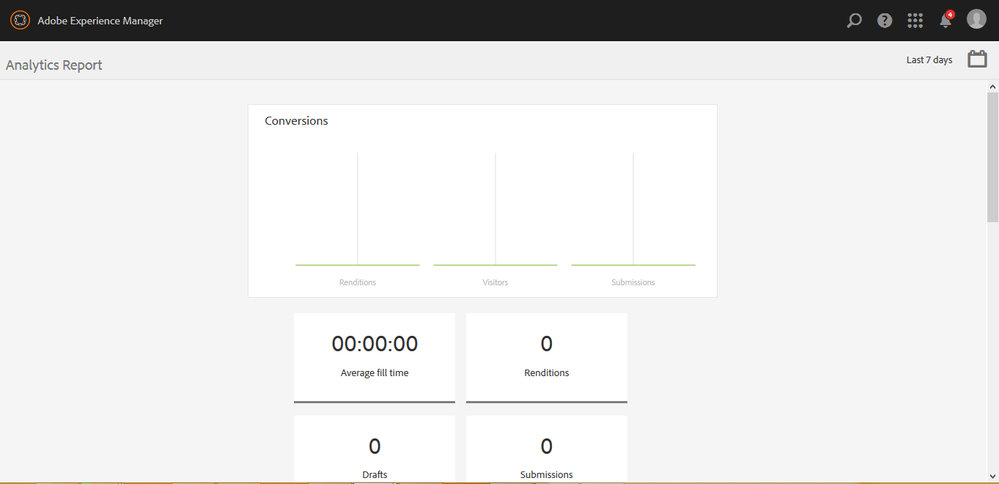999x484 pixels.
Task: Click the Conversions chart heading
Action: [x=296, y=121]
